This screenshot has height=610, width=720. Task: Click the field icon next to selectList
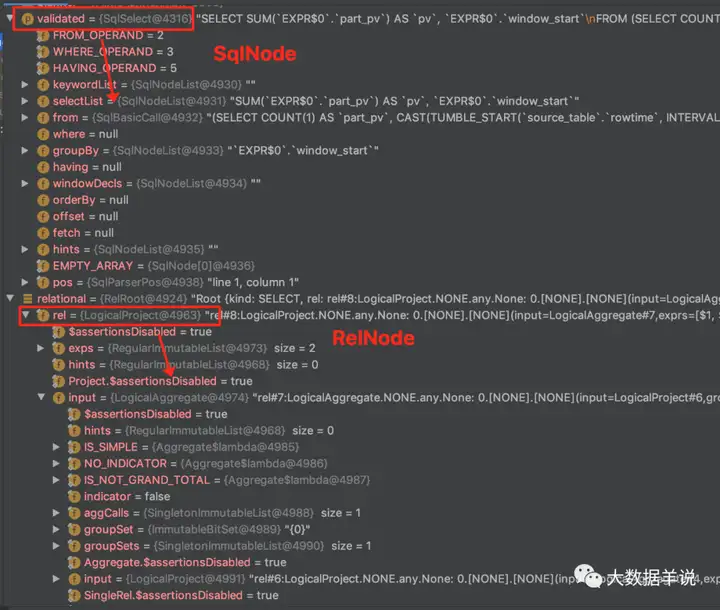pos(43,102)
